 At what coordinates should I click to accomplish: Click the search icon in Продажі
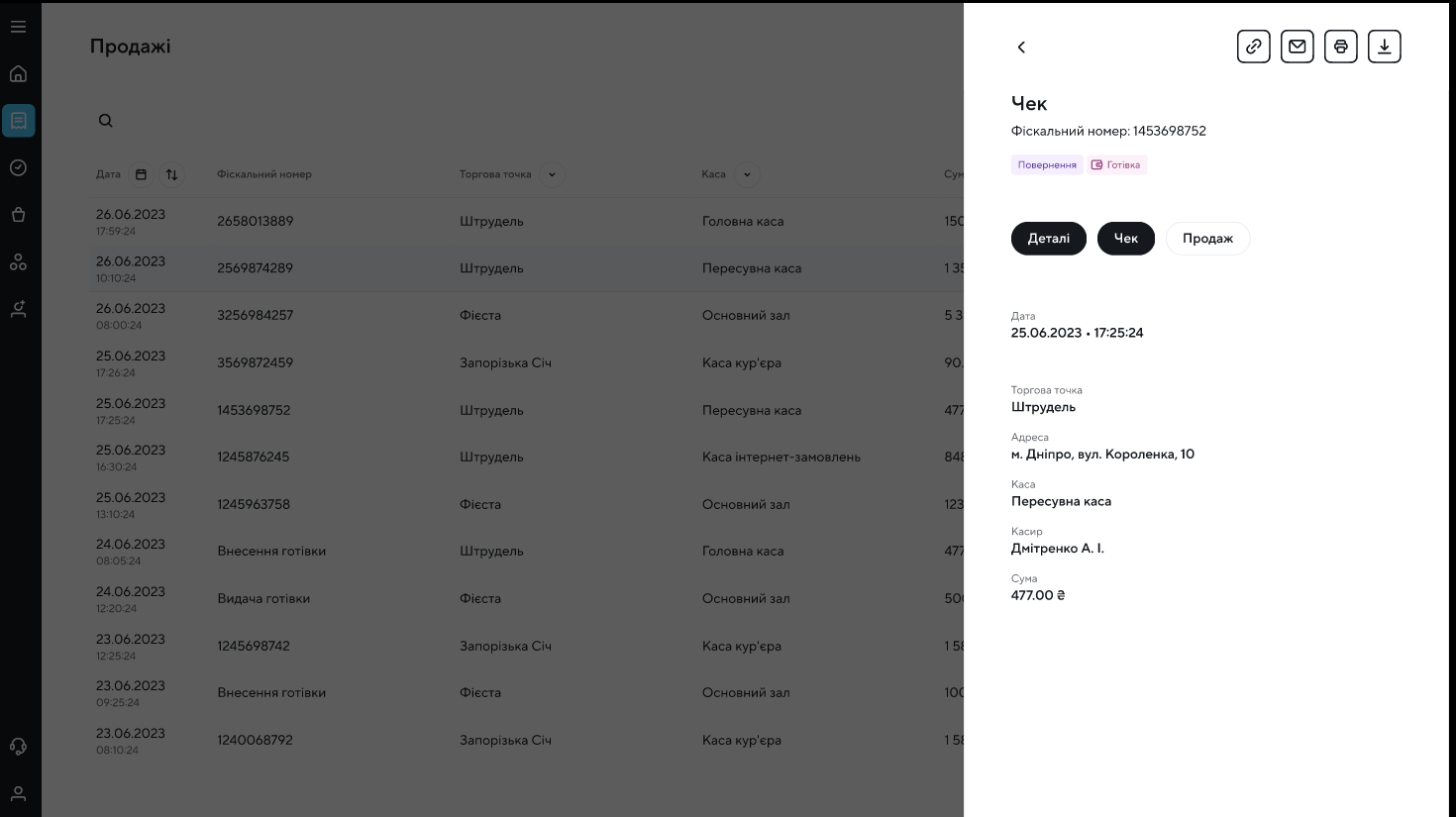(105, 121)
